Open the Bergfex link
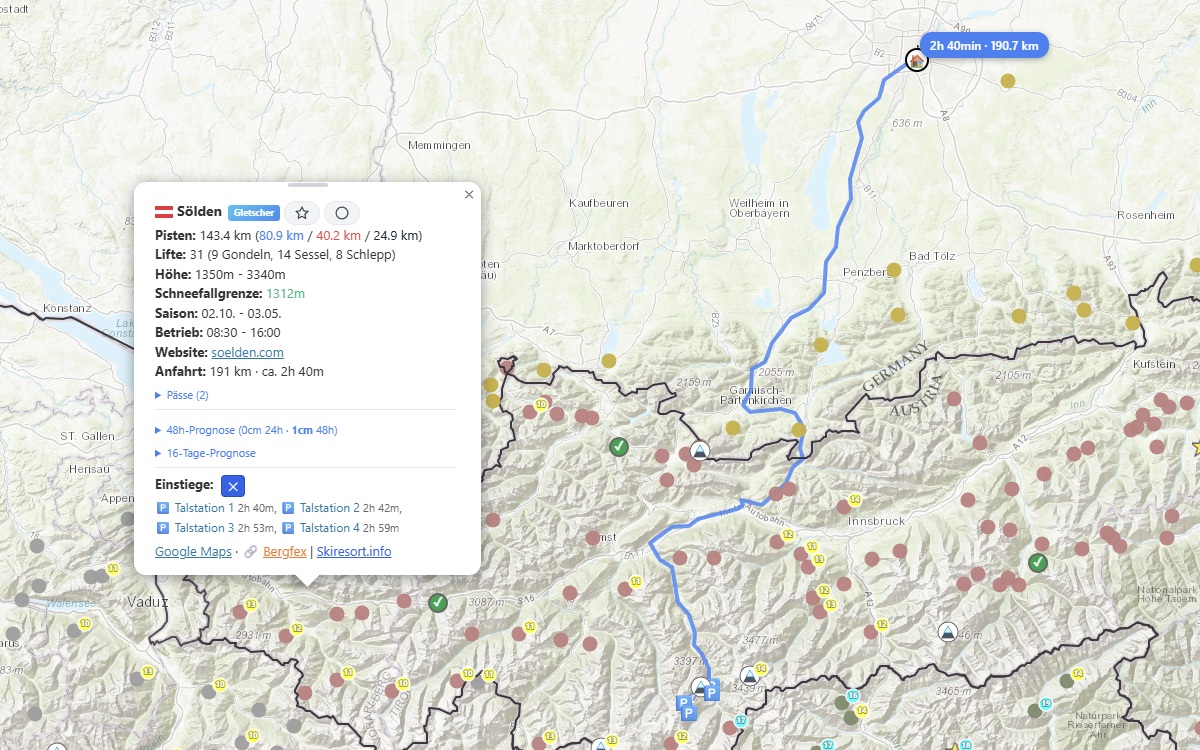 pyautogui.click(x=285, y=552)
